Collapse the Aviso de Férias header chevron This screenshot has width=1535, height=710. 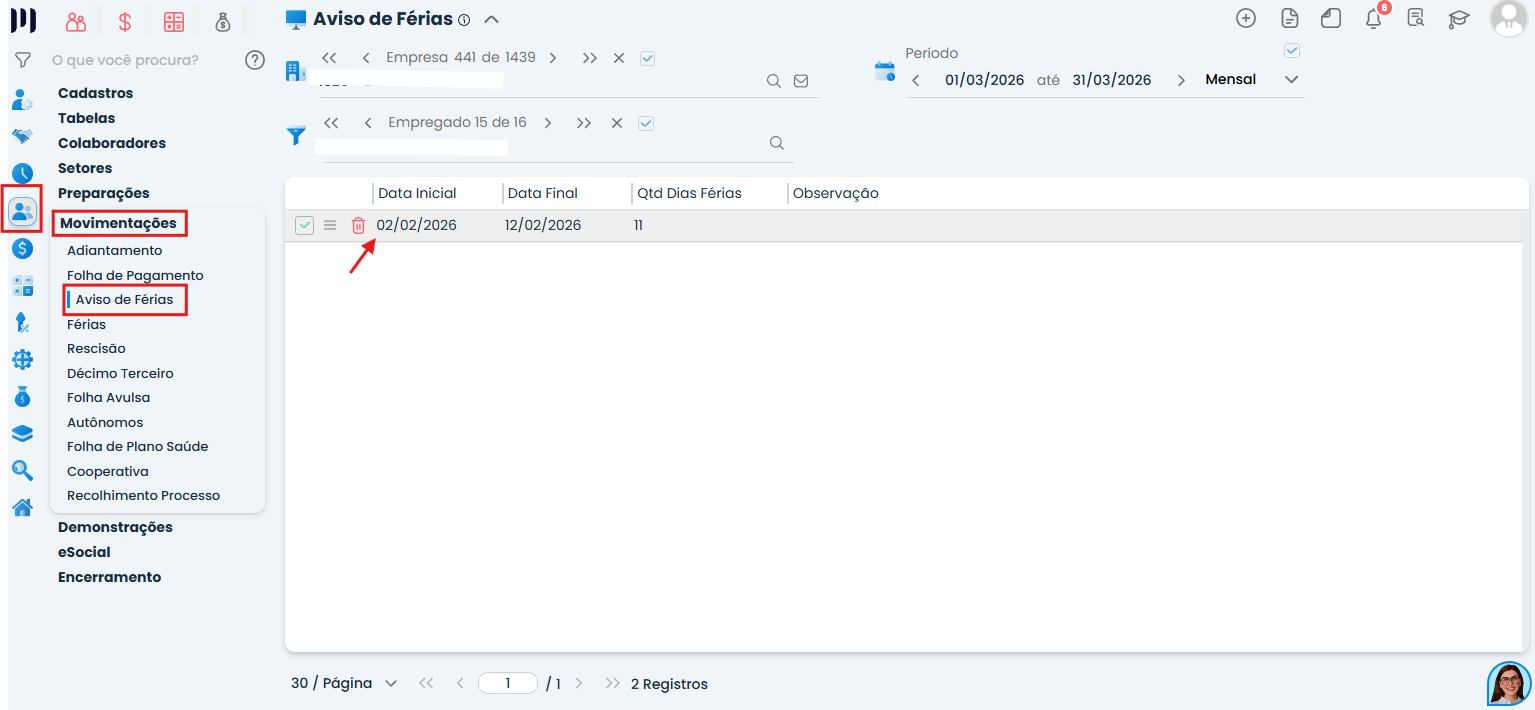point(491,19)
